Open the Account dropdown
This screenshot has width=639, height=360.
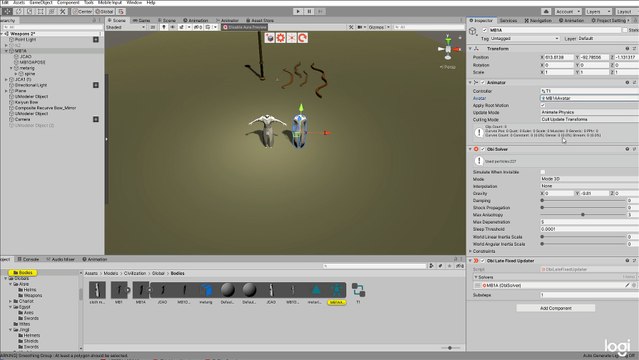(567, 11)
